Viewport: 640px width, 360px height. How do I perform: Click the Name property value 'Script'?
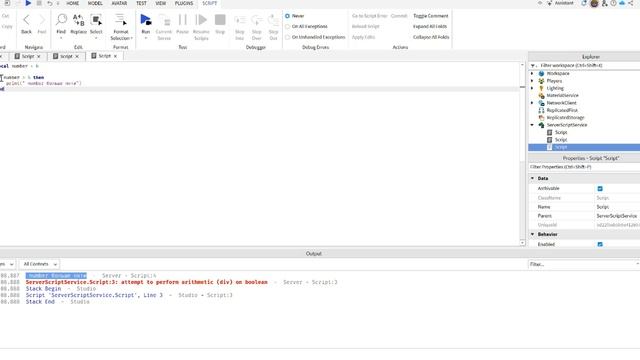[x=602, y=207]
